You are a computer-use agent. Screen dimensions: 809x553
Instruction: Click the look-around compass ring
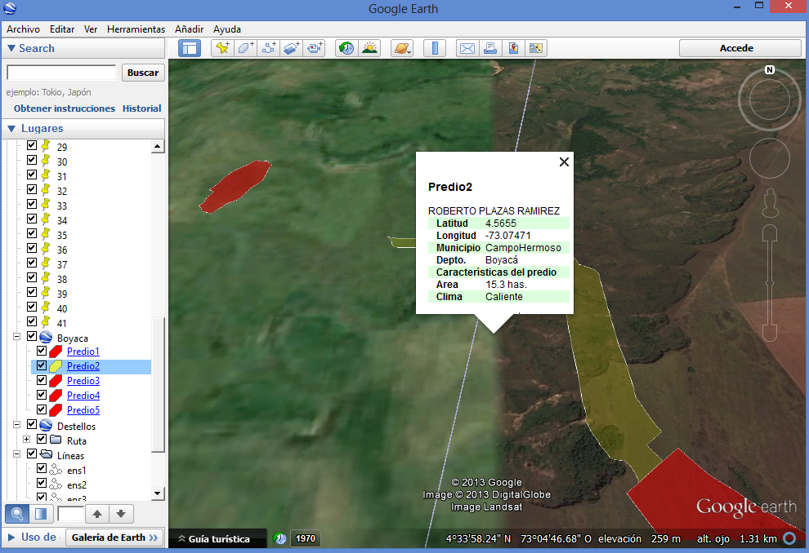pos(769,99)
